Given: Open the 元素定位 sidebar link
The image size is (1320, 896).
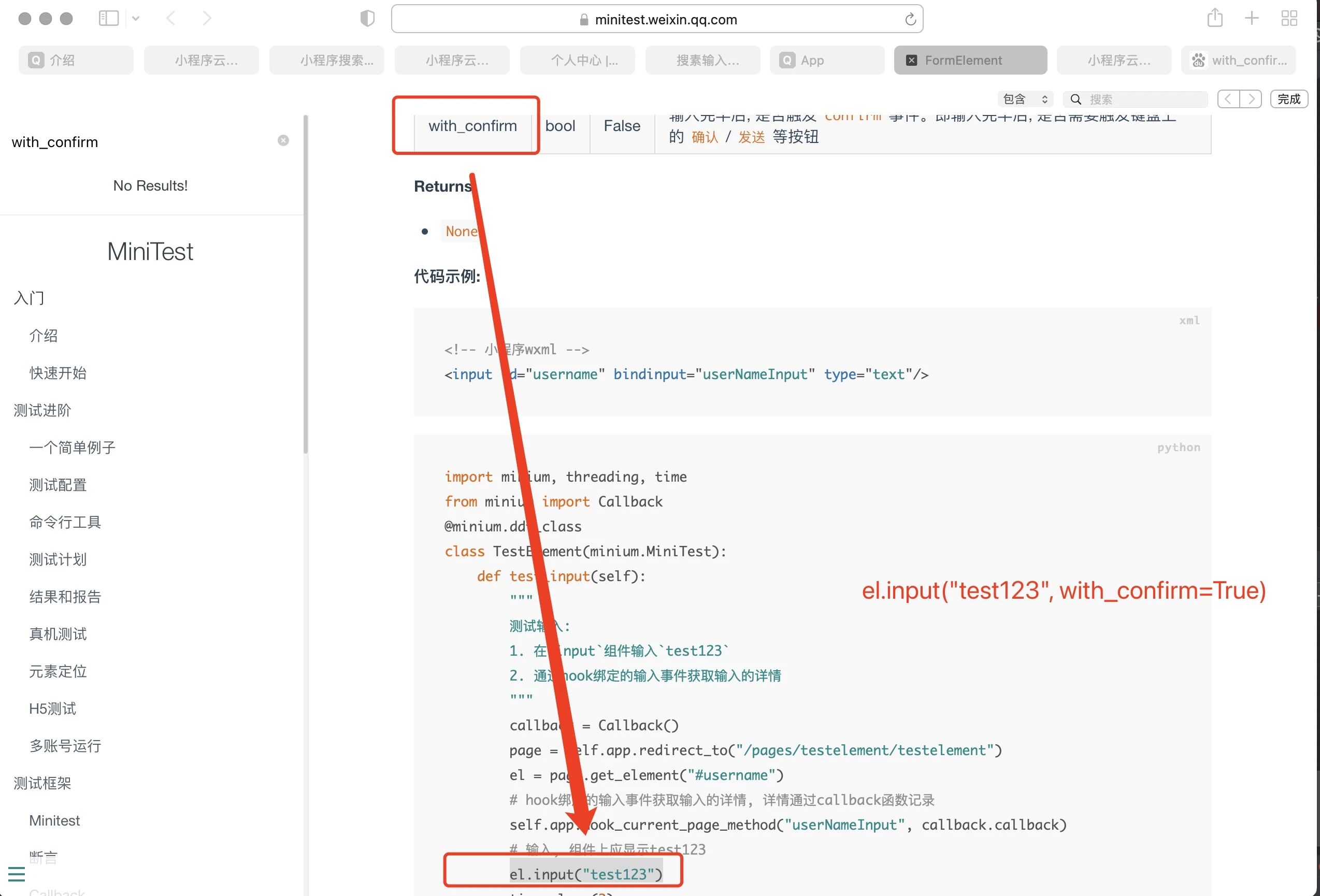Looking at the screenshot, I should (58, 671).
